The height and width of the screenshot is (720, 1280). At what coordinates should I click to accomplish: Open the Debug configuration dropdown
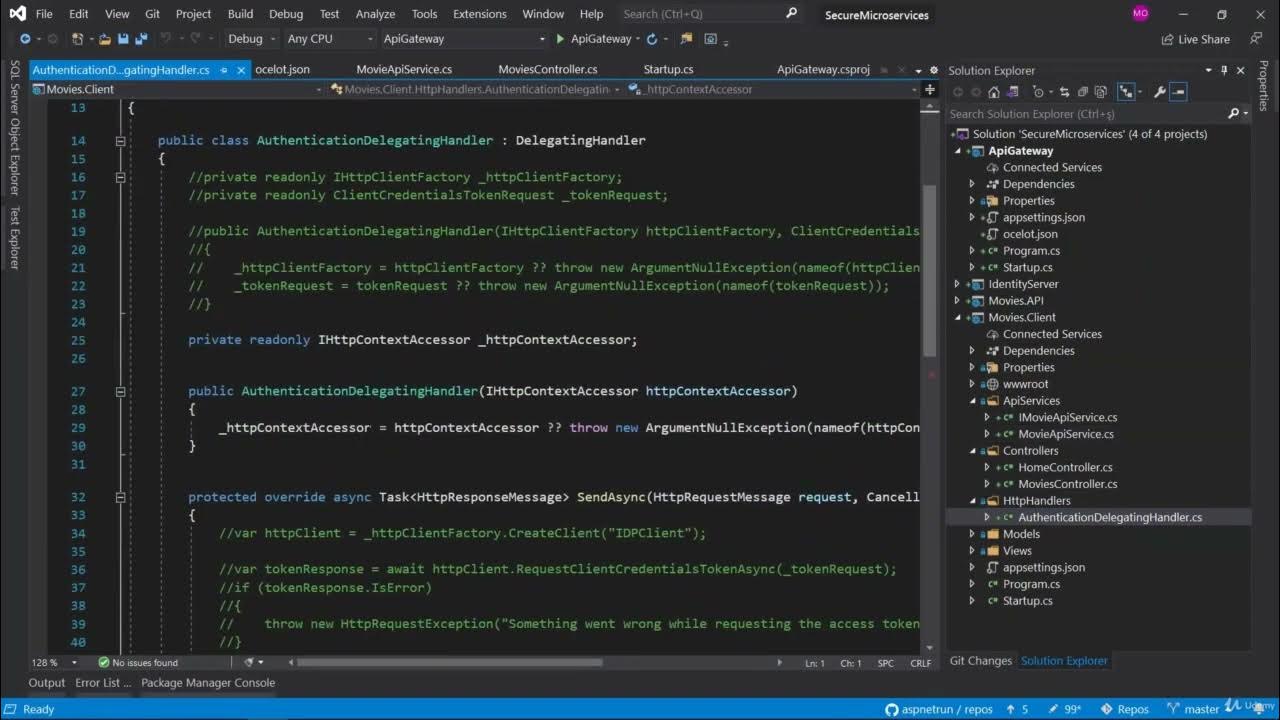pyautogui.click(x=250, y=39)
